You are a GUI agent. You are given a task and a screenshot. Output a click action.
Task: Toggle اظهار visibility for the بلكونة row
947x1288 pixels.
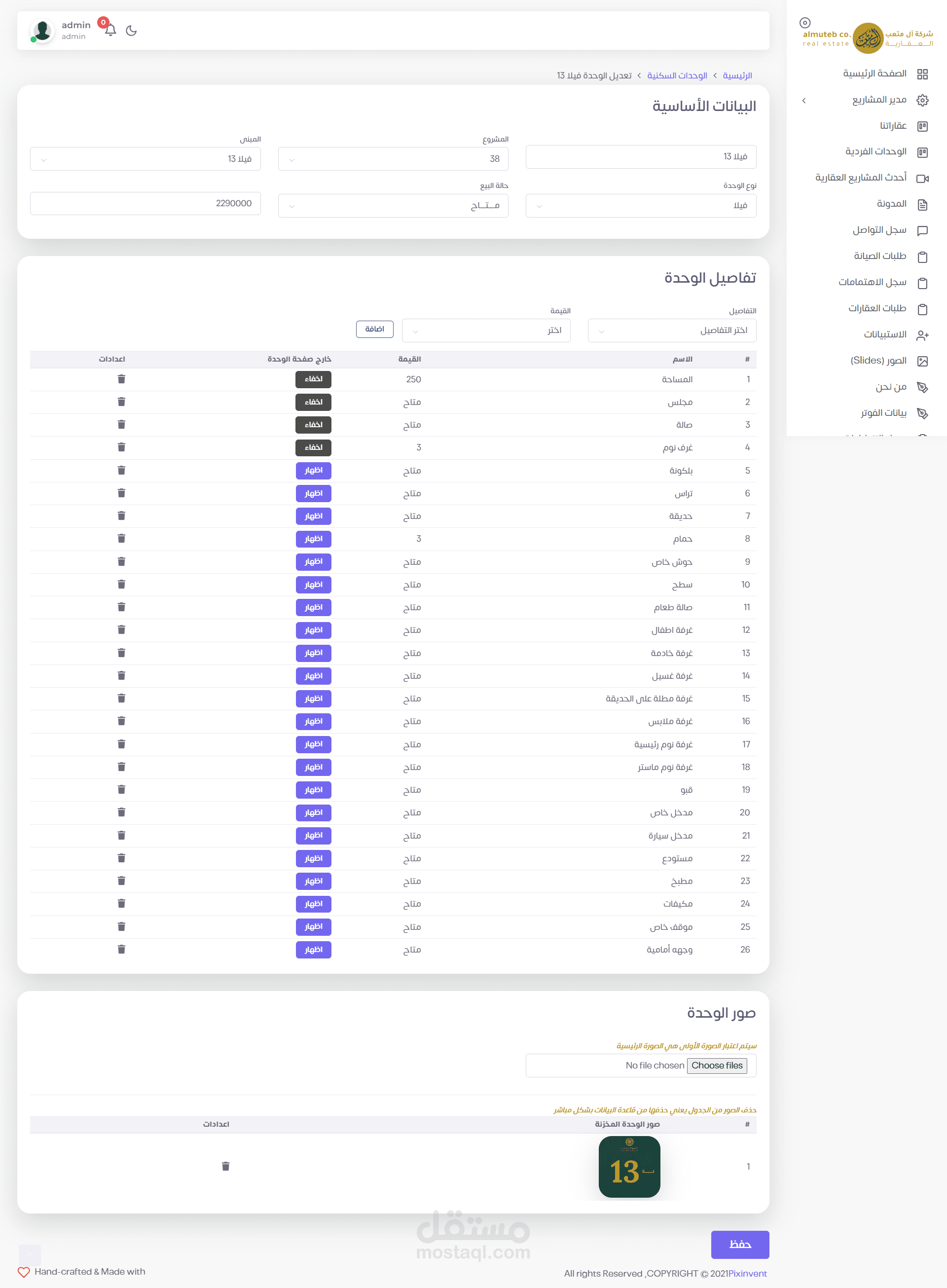coord(313,470)
